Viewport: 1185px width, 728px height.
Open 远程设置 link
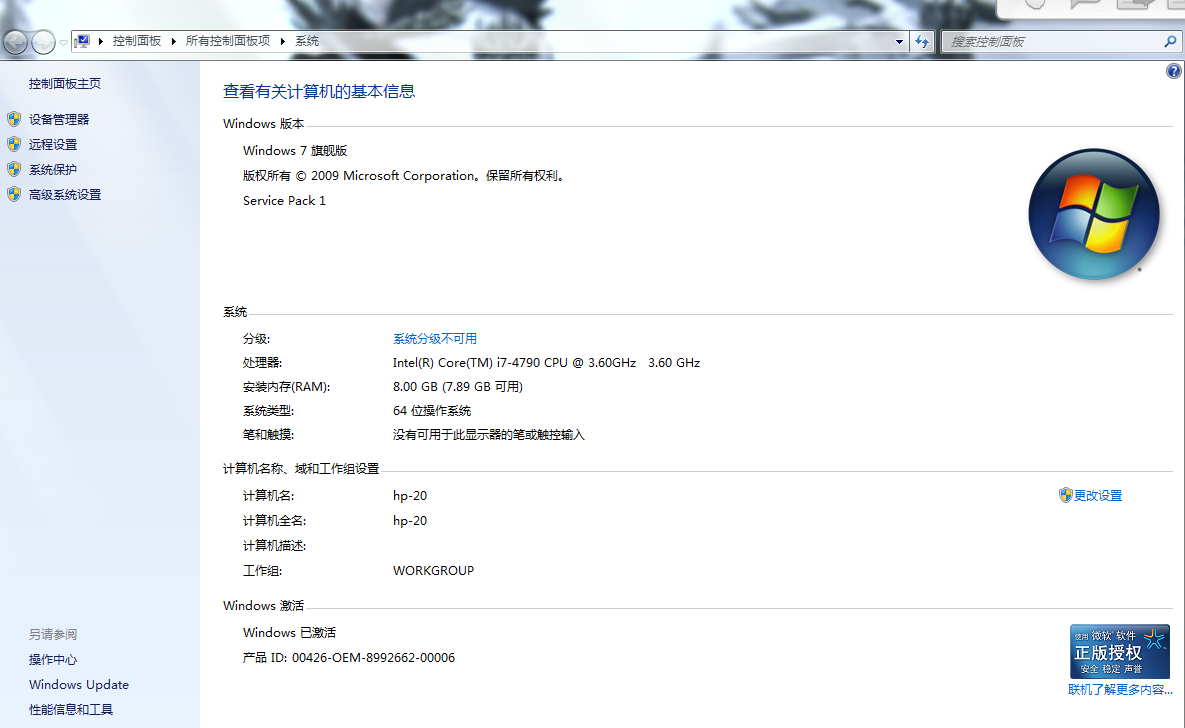click(53, 144)
